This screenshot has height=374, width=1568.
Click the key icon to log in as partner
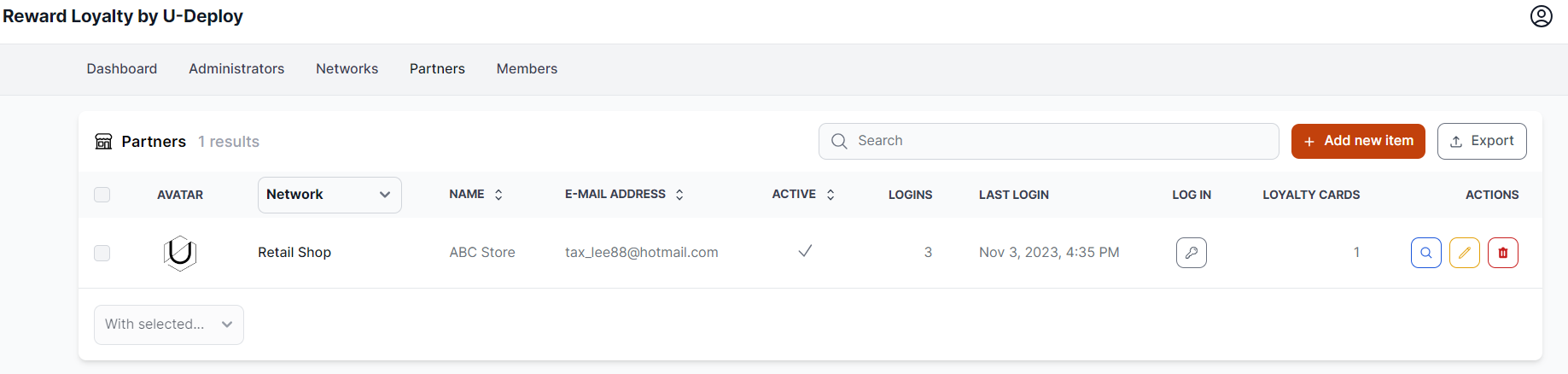pos(1191,253)
